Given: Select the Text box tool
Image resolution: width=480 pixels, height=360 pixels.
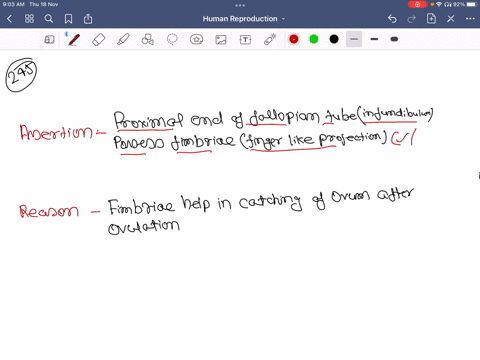Looking at the screenshot, I should pos(245,40).
